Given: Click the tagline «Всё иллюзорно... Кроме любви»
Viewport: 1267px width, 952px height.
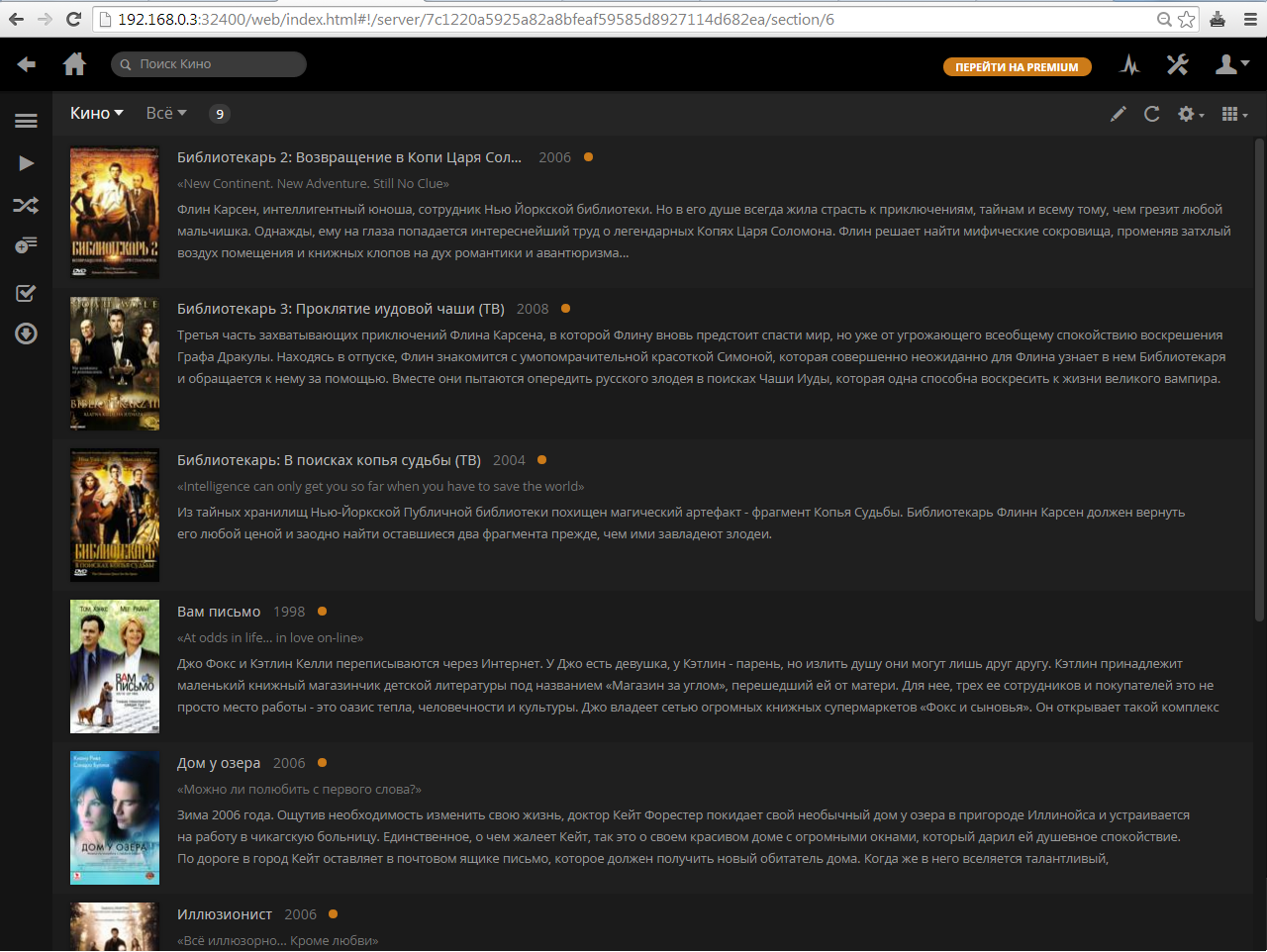Looking at the screenshot, I should coord(277,940).
